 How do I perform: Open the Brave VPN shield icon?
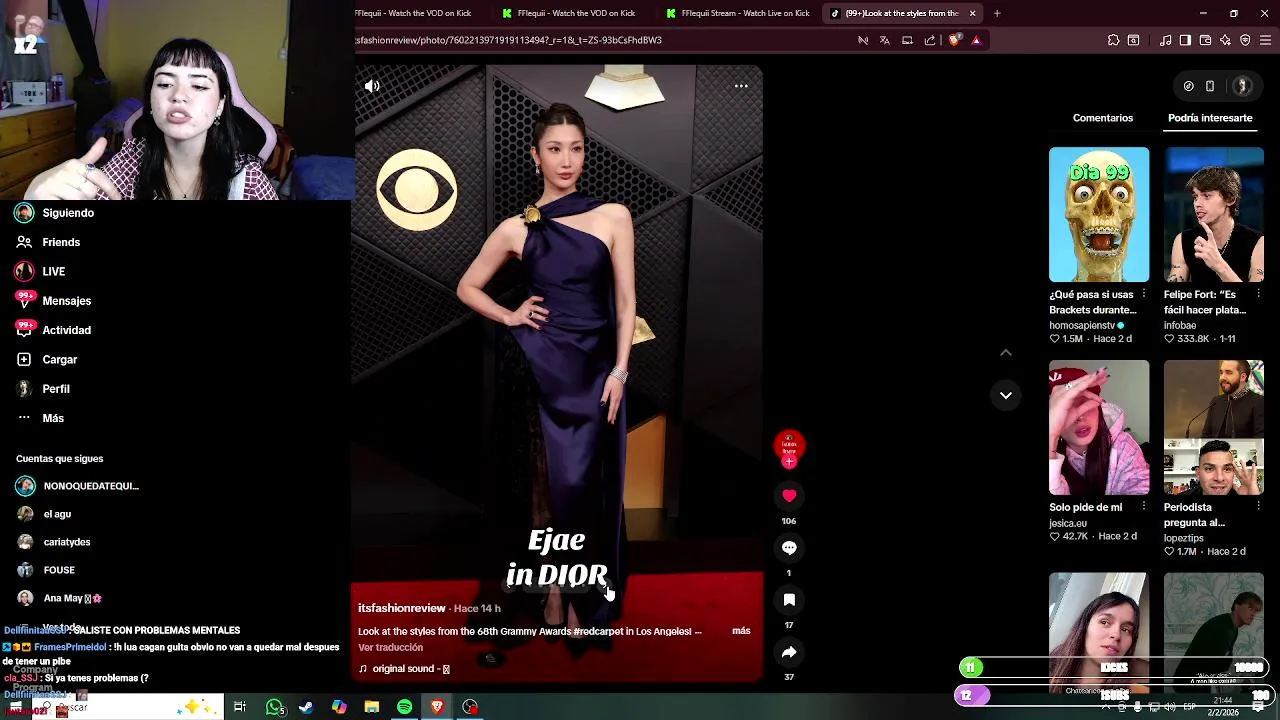point(1245,40)
